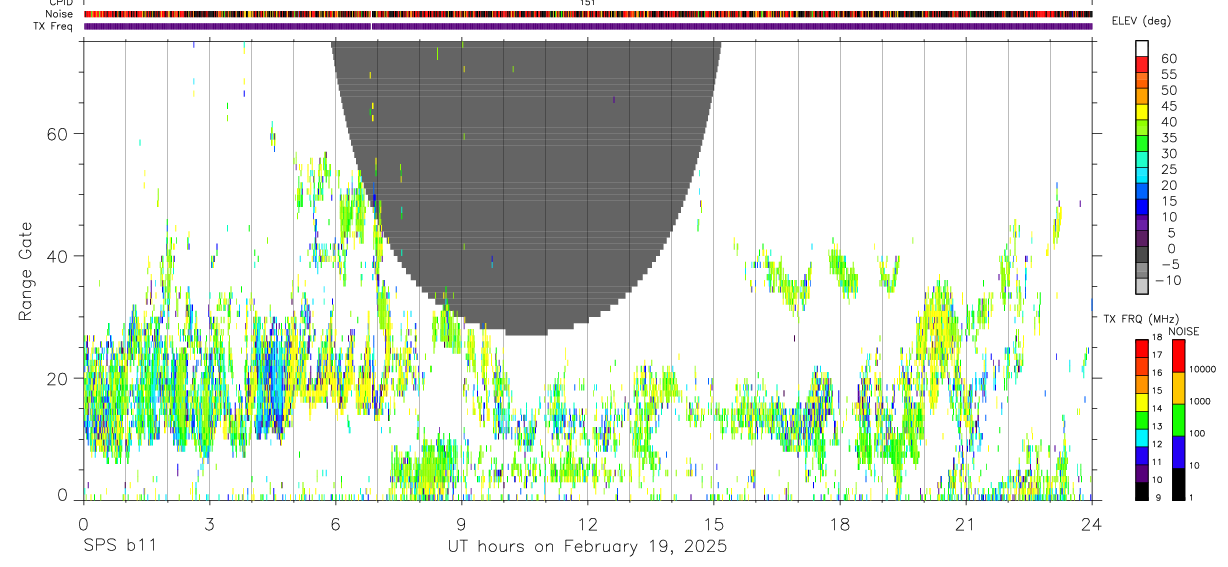Click the cyan segment of ELEV color bar
Viewport: 1228px width, 567px height.
[x=1142, y=176]
